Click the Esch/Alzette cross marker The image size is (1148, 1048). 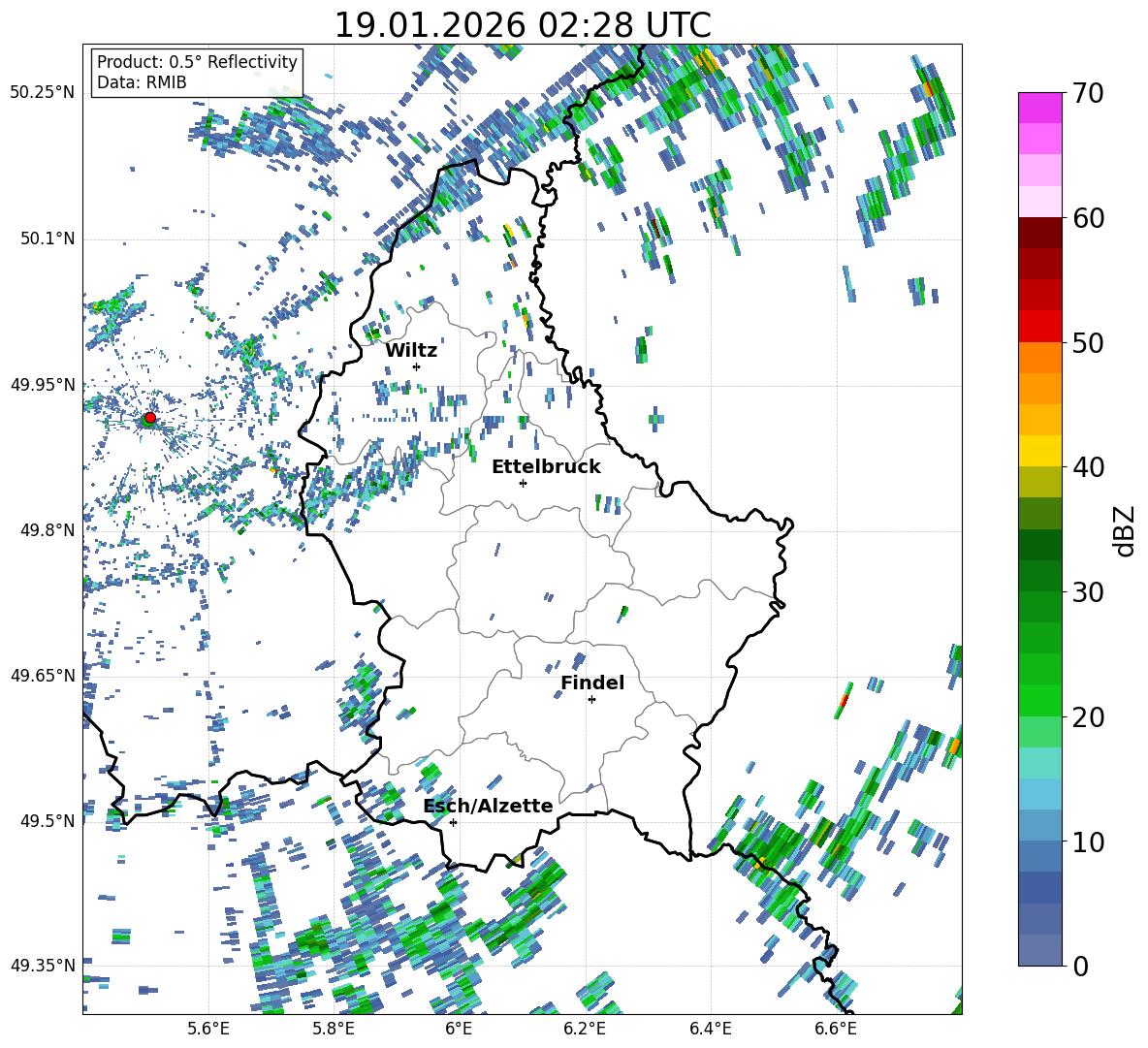(x=453, y=822)
